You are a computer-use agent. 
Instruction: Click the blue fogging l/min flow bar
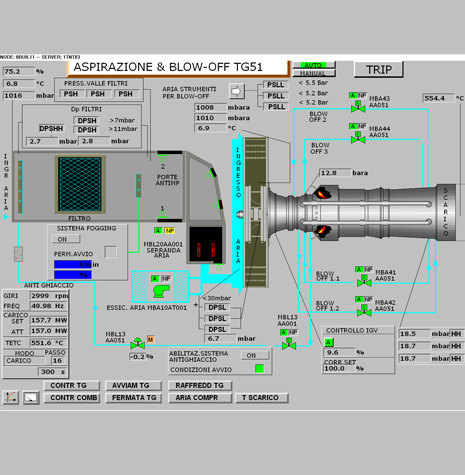(73, 264)
